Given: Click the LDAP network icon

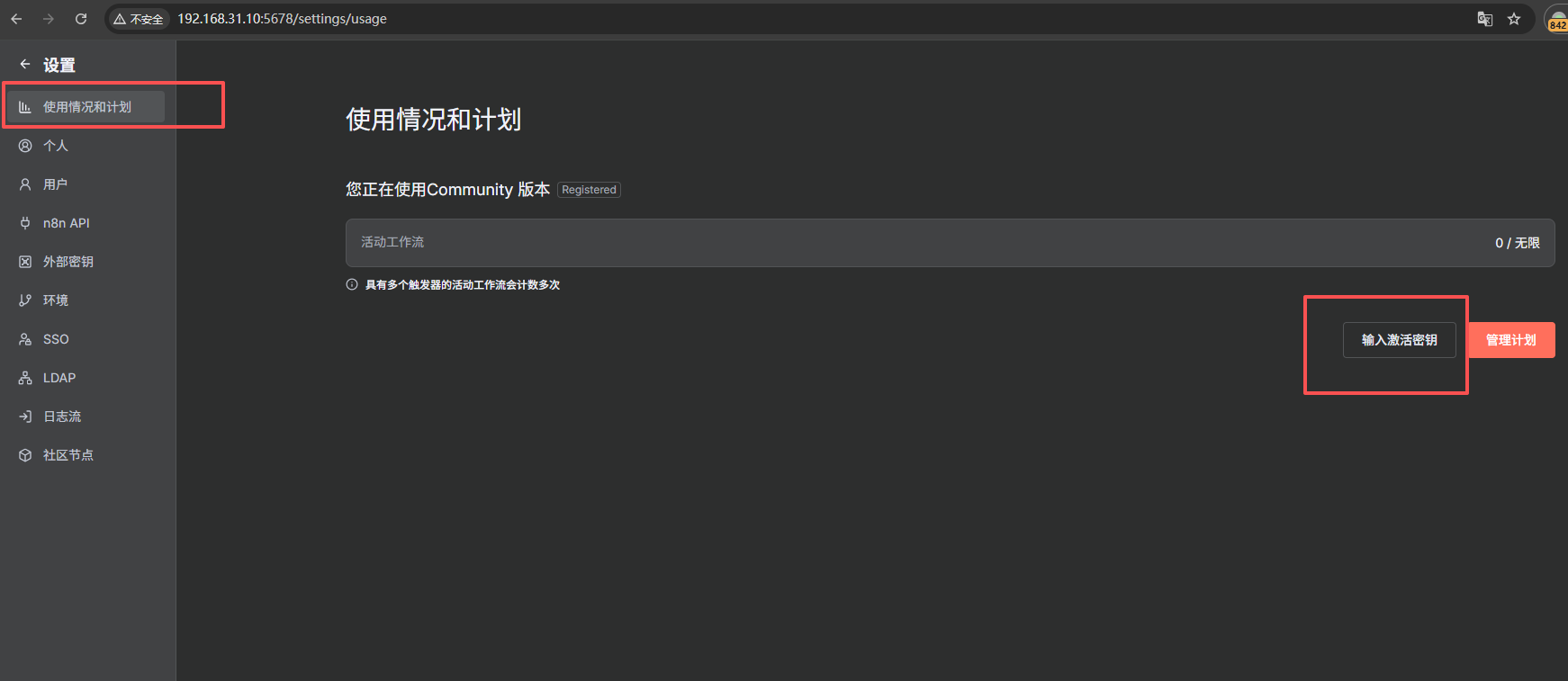Looking at the screenshot, I should pos(25,378).
